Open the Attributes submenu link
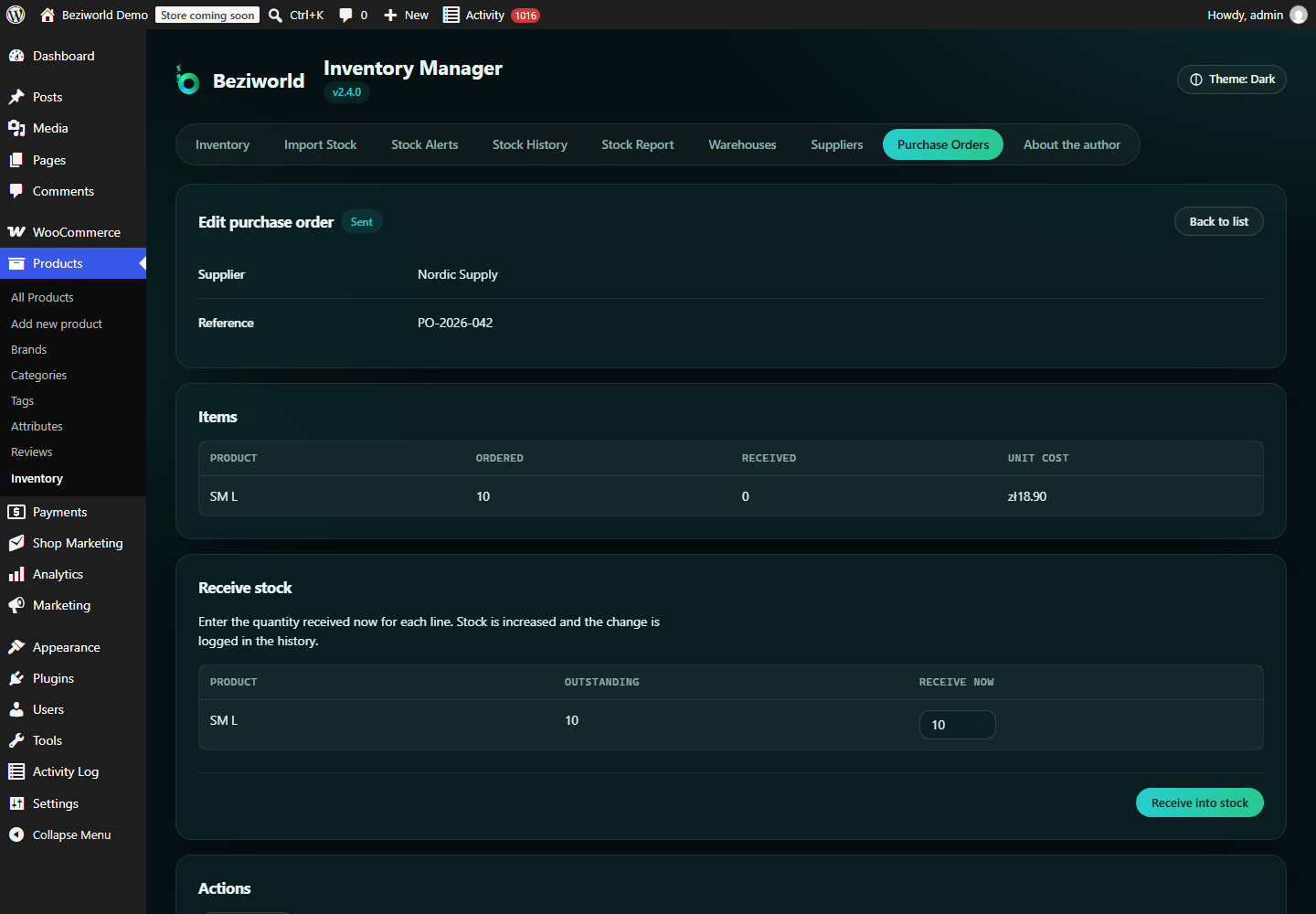 pos(37,426)
